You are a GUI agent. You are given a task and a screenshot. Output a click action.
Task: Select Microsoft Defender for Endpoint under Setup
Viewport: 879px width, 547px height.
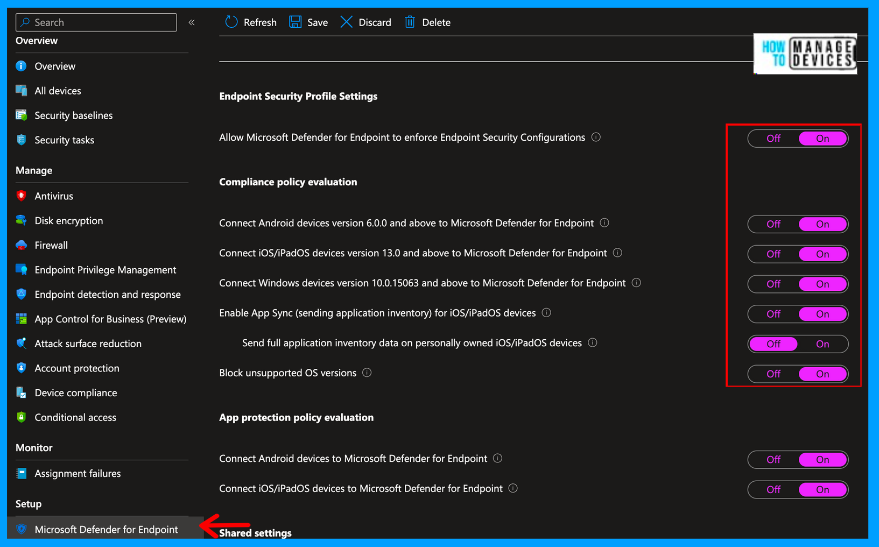(x=107, y=530)
